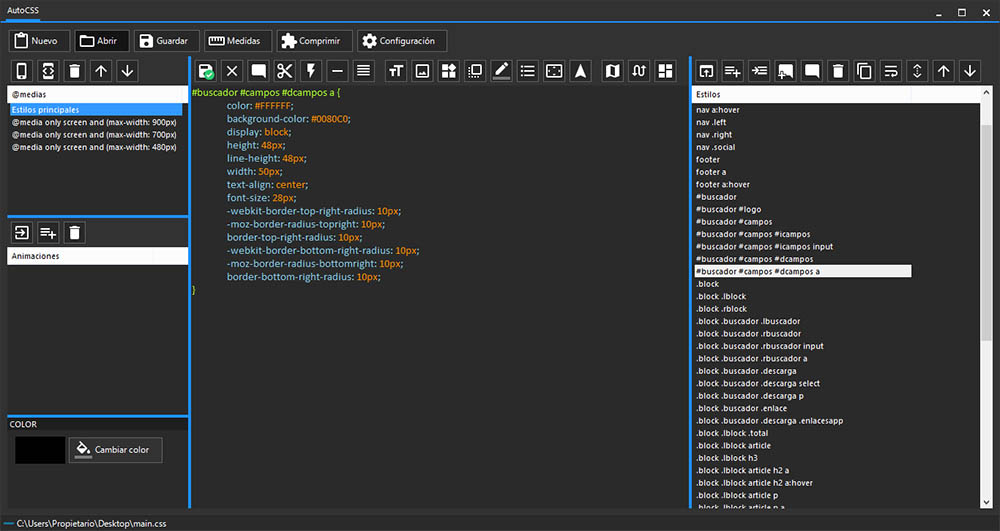Click the Estilos list scrollbar down arrow
This screenshot has width=1000, height=531.
986,503
